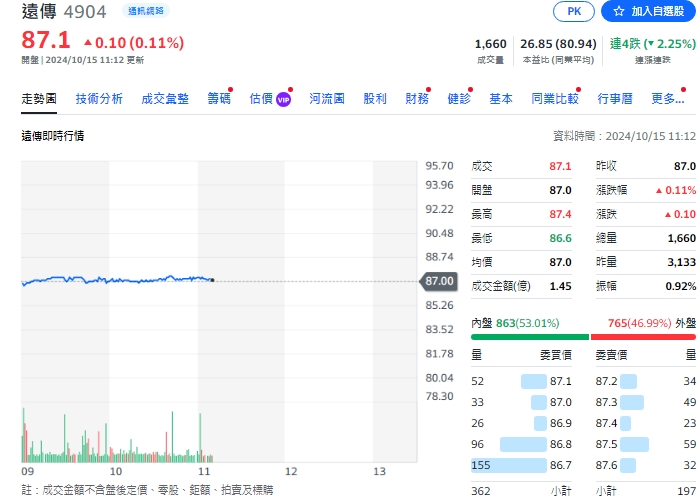
Task: Click the star icon in 加入自選股
Action: tap(618, 12)
